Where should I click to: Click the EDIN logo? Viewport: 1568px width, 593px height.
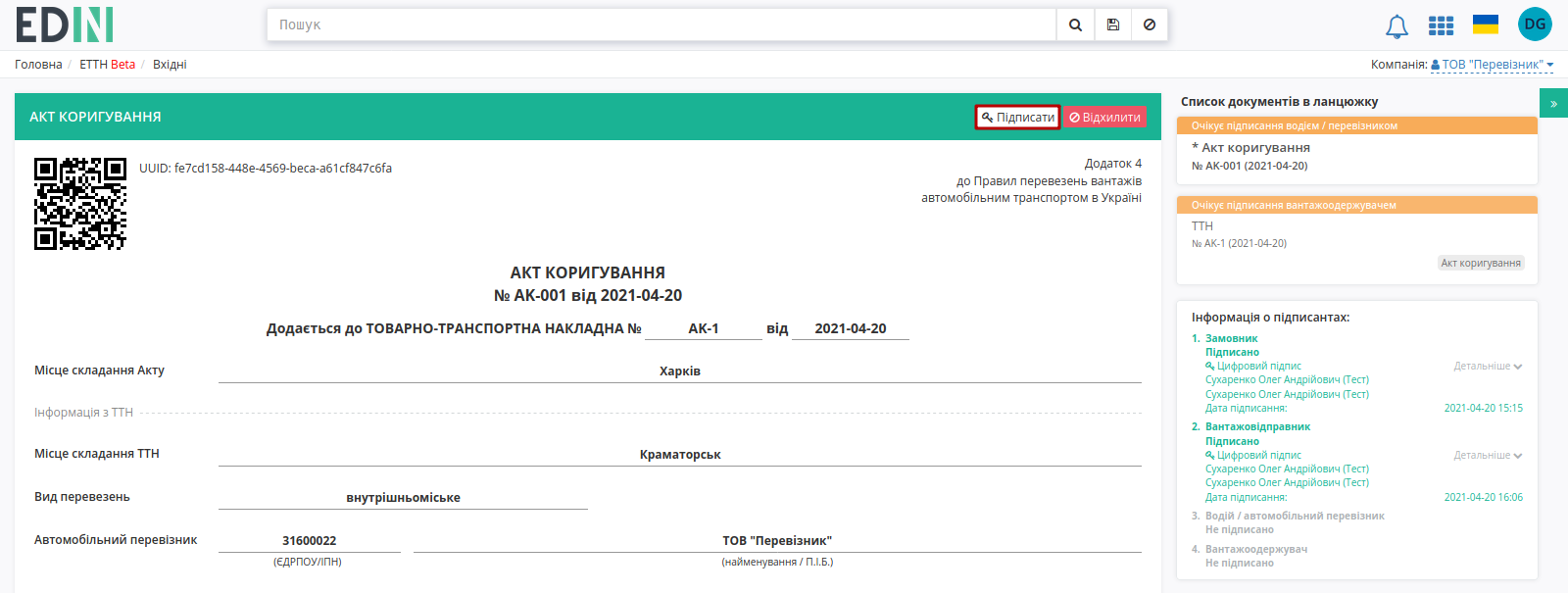tap(65, 25)
